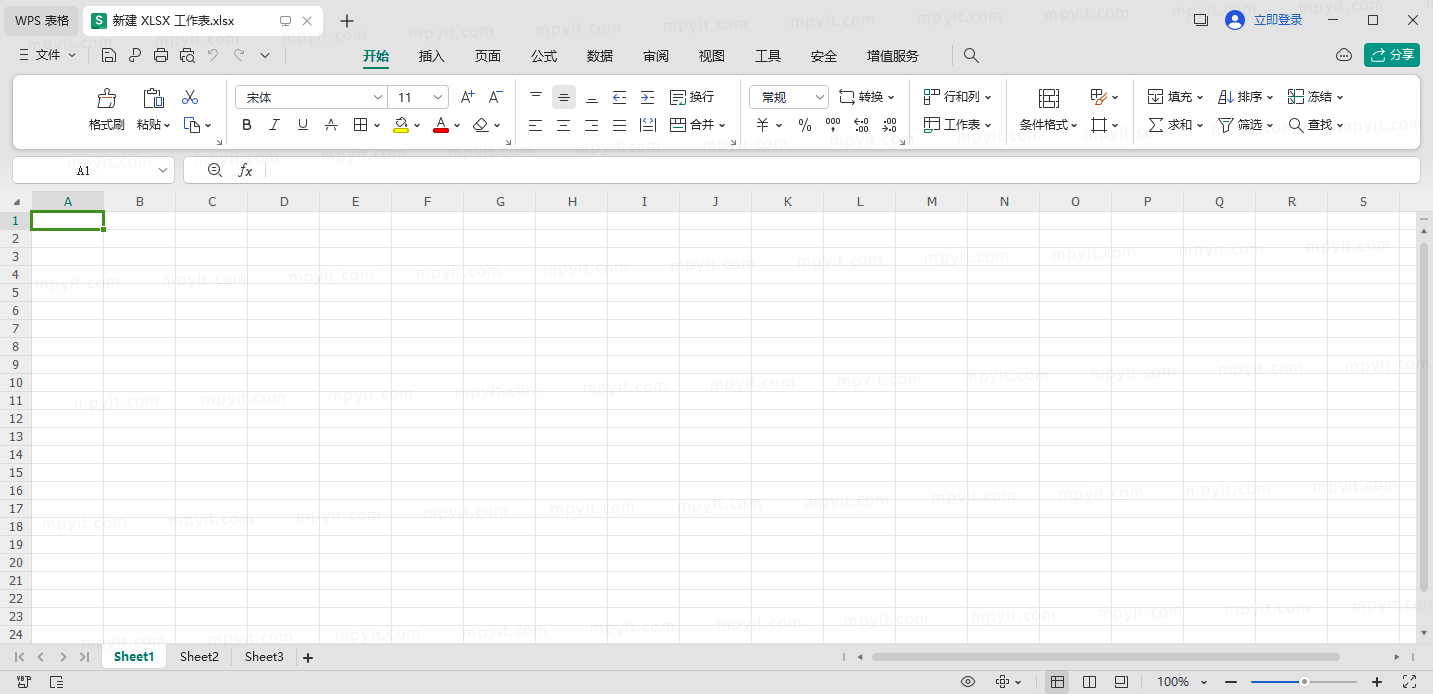Image resolution: width=1433 pixels, height=694 pixels.
Task: Zoom in using the status bar plus
Action: point(1377,682)
